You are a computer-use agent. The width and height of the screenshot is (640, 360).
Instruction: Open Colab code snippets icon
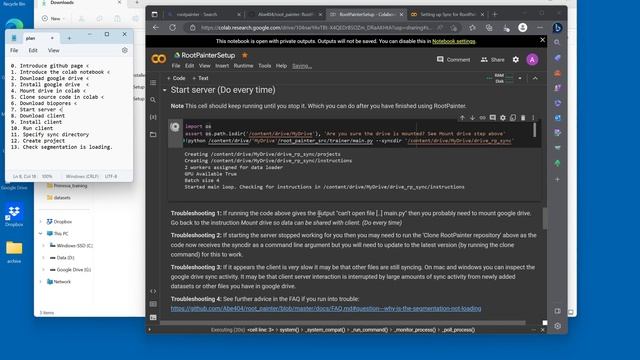[x=153, y=291]
